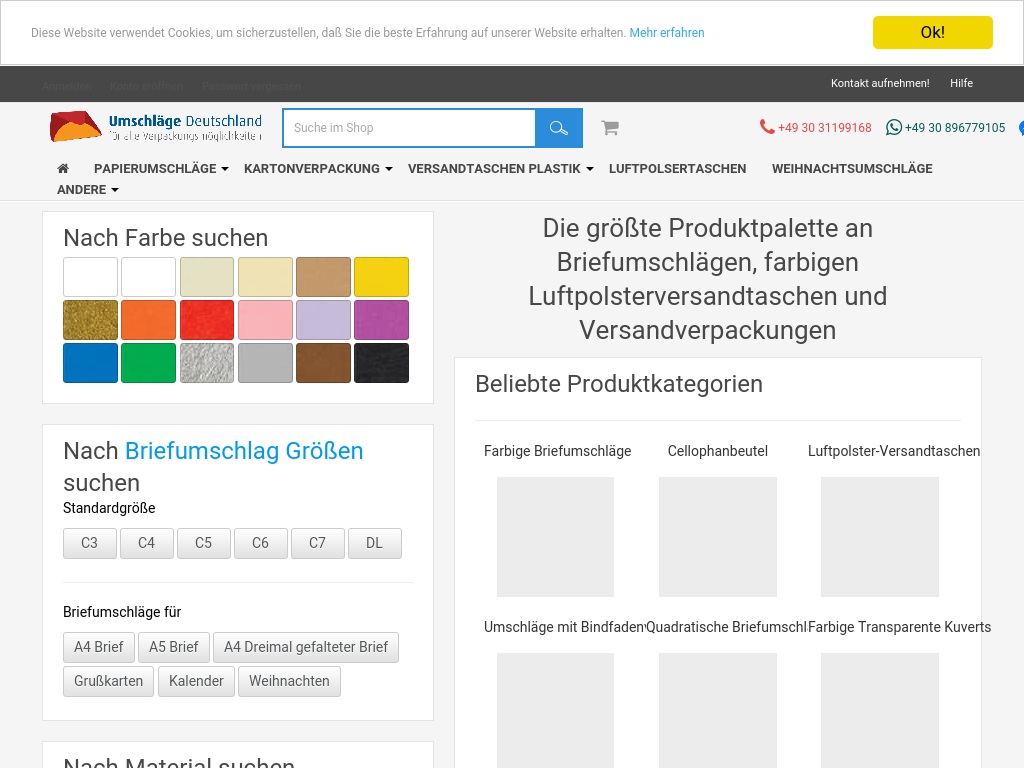Click the red phone number icon
Viewport: 1024px width, 768px height.
767,127
